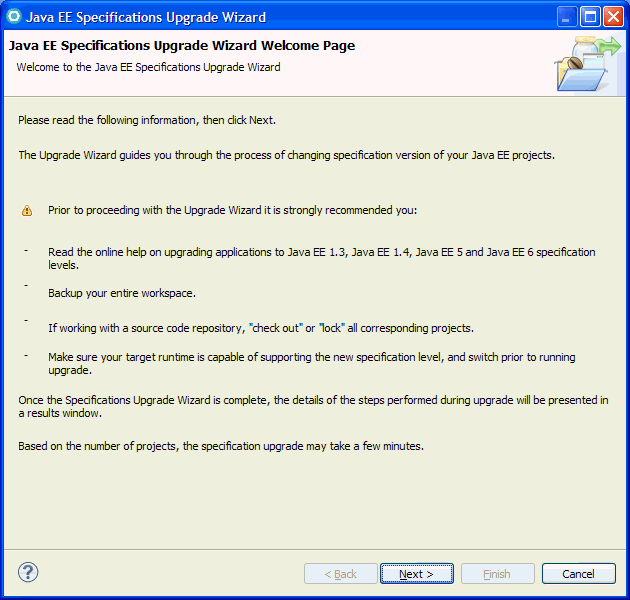Screen dimensions: 630x600
Task: Click 'Please read the following information' line
Action: [x=147, y=120]
